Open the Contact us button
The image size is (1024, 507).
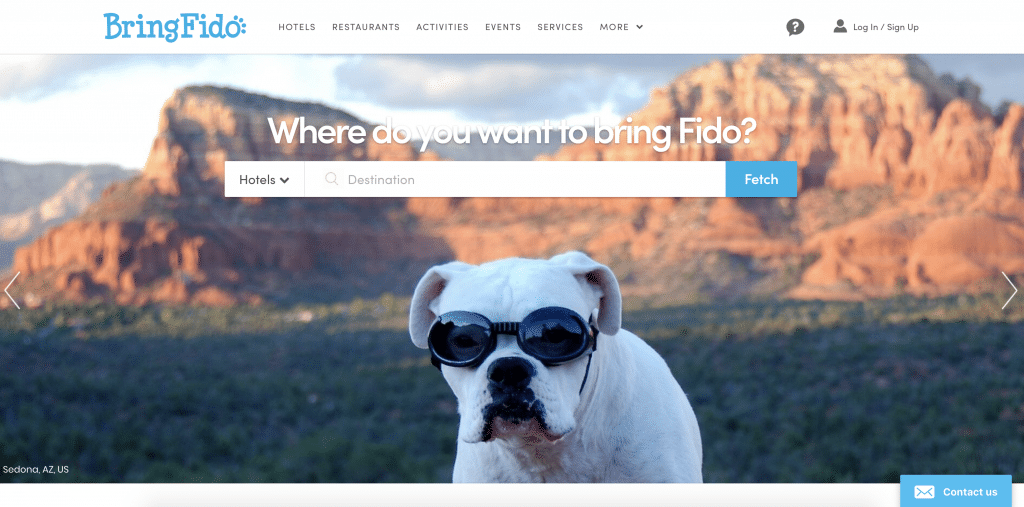(955, 491)
